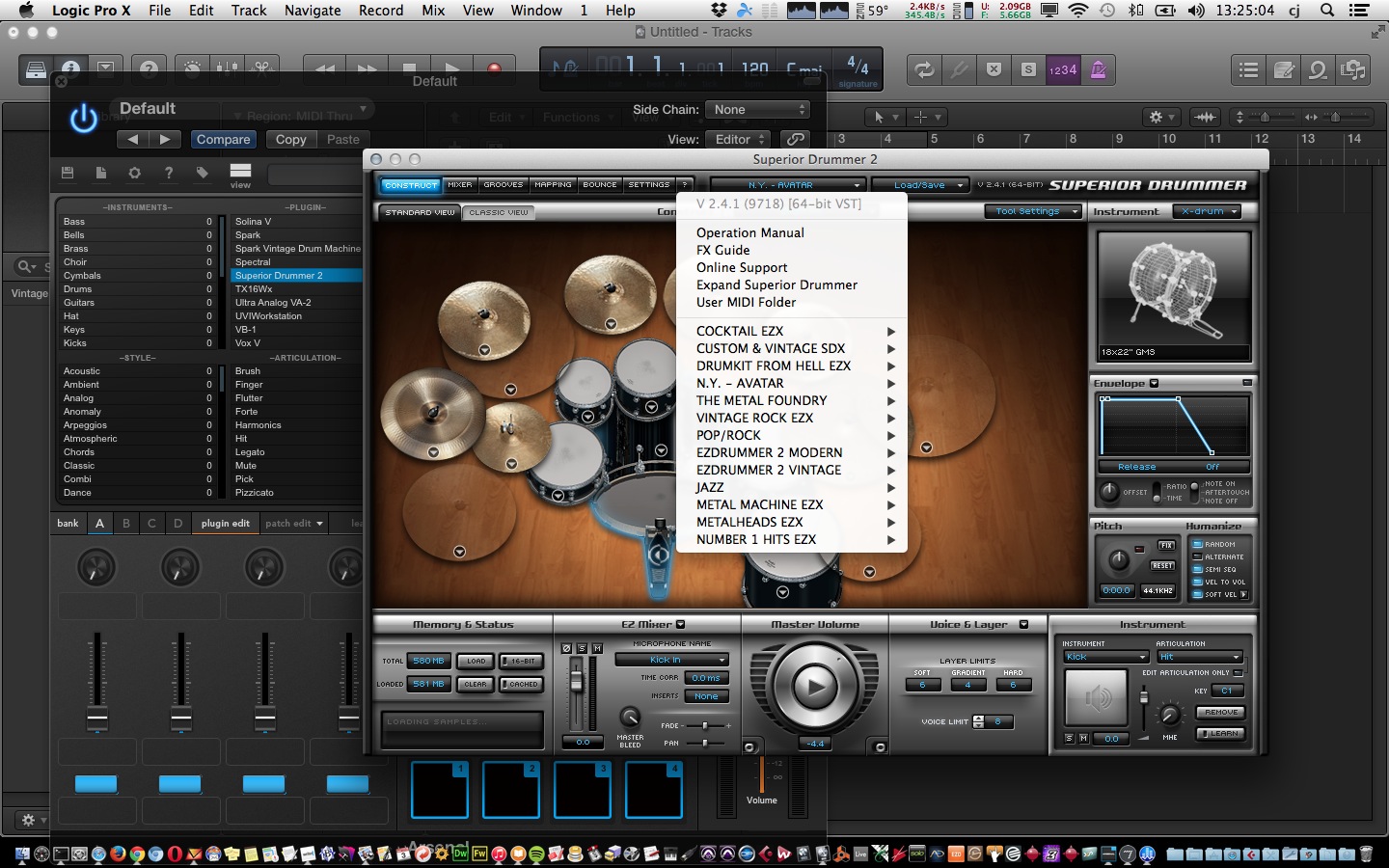Image resolution: width=1389 pixels, height=868 pixels.
Task: Enable the Alternate humanize option
Action: tap(1197, 556)
